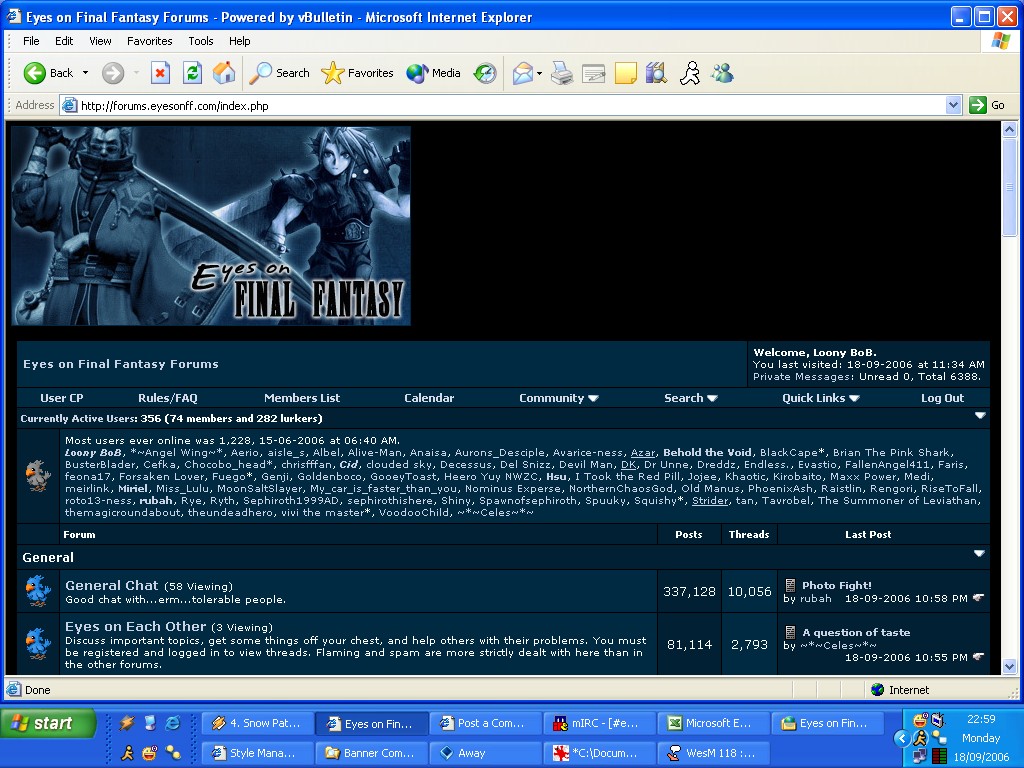This screenshot has height=768, width=1024.
Task: Switch to Microsoft Excel taskbar window
Action: tap(713, 723)
